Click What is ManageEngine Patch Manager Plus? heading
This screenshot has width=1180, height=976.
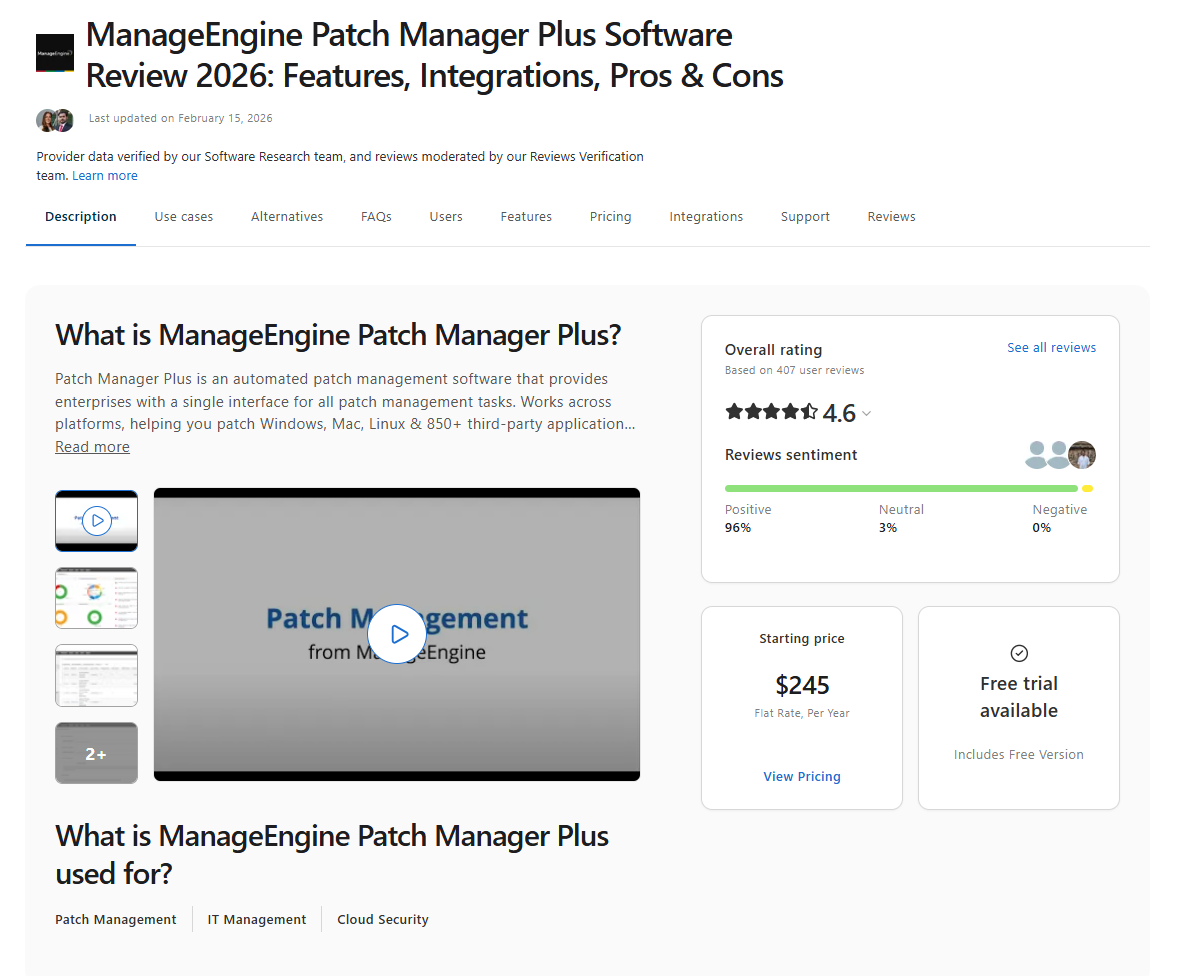click(x=338, y=335)
